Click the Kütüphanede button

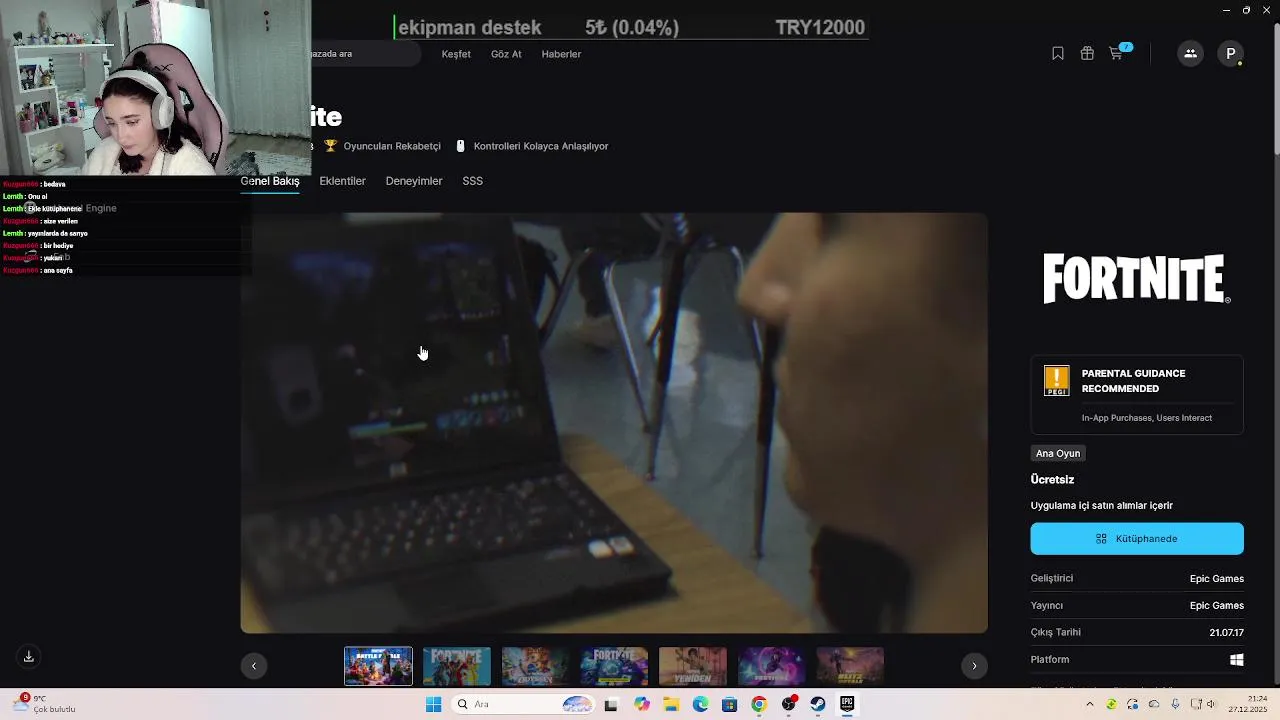[x=1137, y=538]
